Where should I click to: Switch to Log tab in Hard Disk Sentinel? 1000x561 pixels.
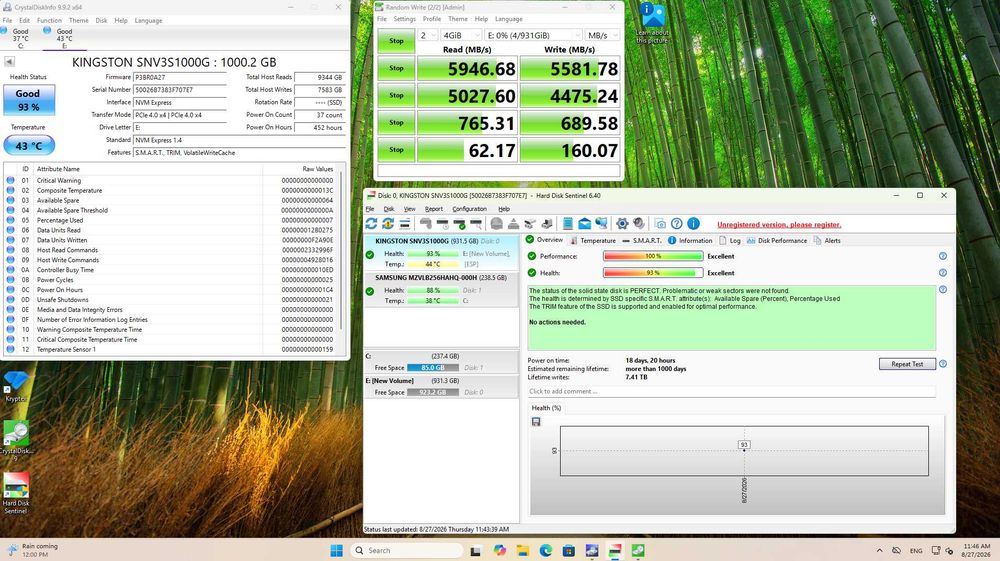point(730,240)
